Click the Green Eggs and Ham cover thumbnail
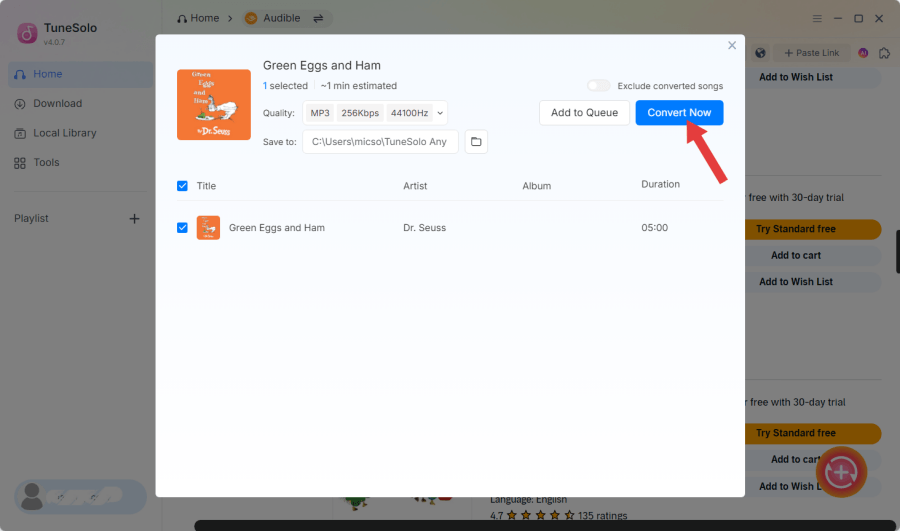Image resolution: width=900 pixels, height=531 pixels. click(x=214, y=104)
